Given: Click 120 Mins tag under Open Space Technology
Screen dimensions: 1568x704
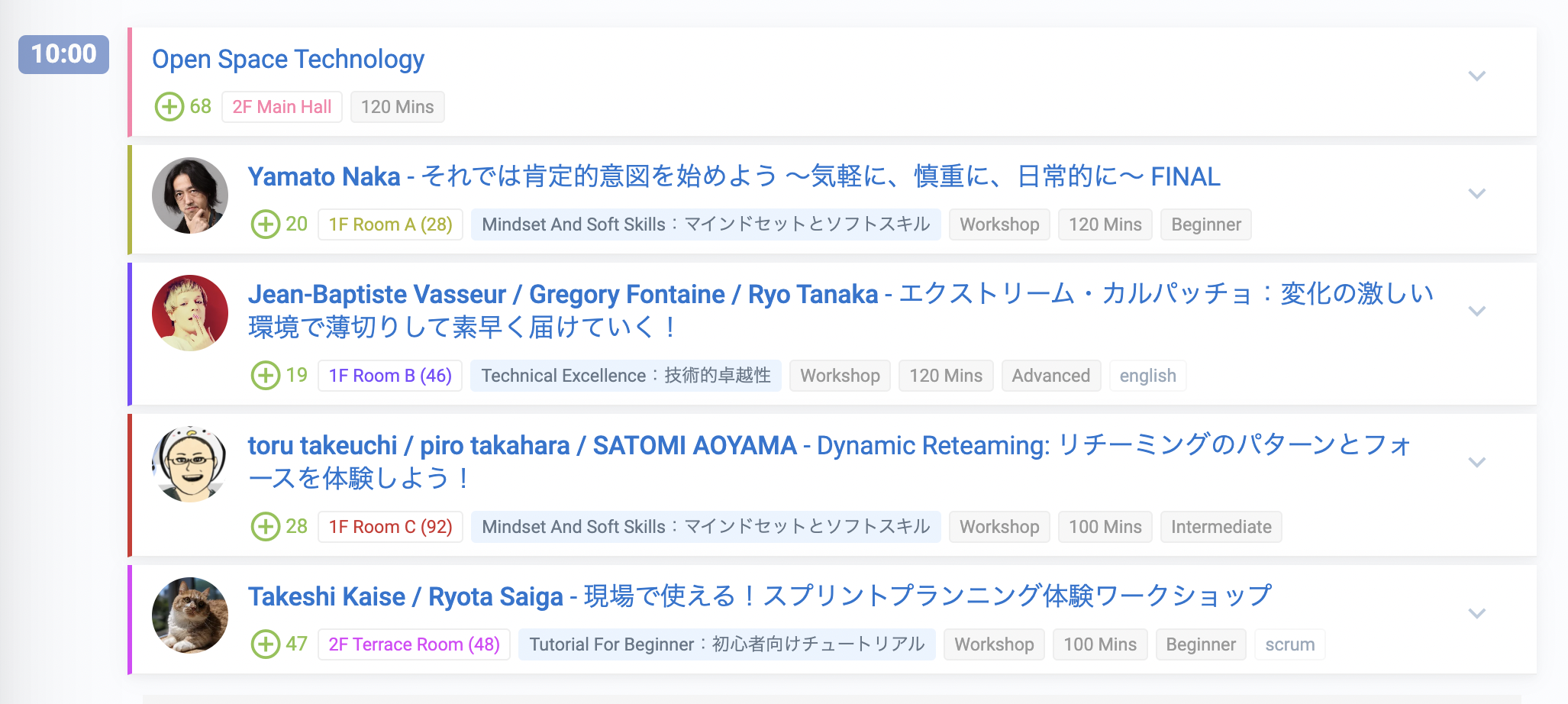Looking at the screenshot, I should pos(397,107).
